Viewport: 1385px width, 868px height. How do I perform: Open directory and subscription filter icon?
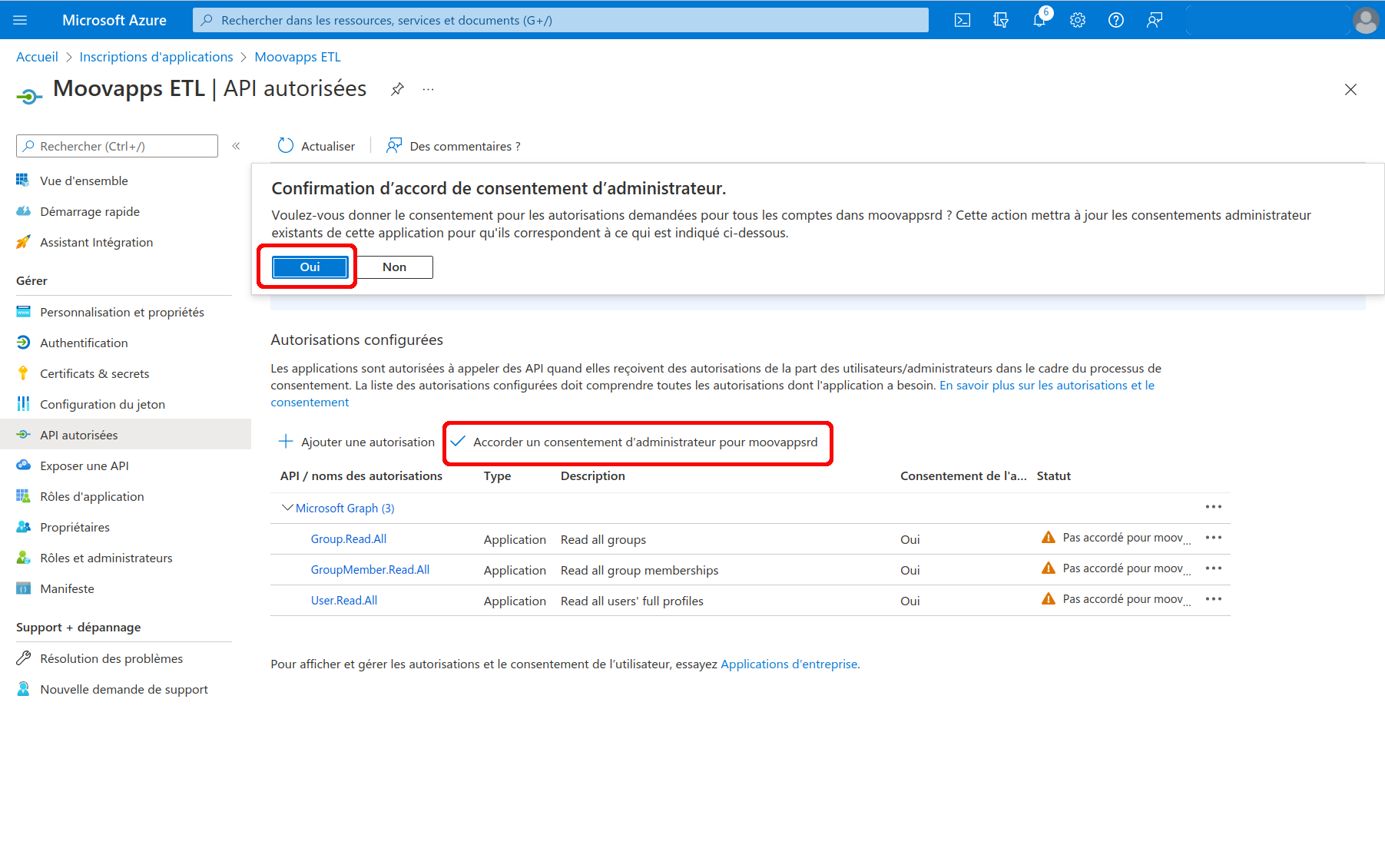[1000, 20]
